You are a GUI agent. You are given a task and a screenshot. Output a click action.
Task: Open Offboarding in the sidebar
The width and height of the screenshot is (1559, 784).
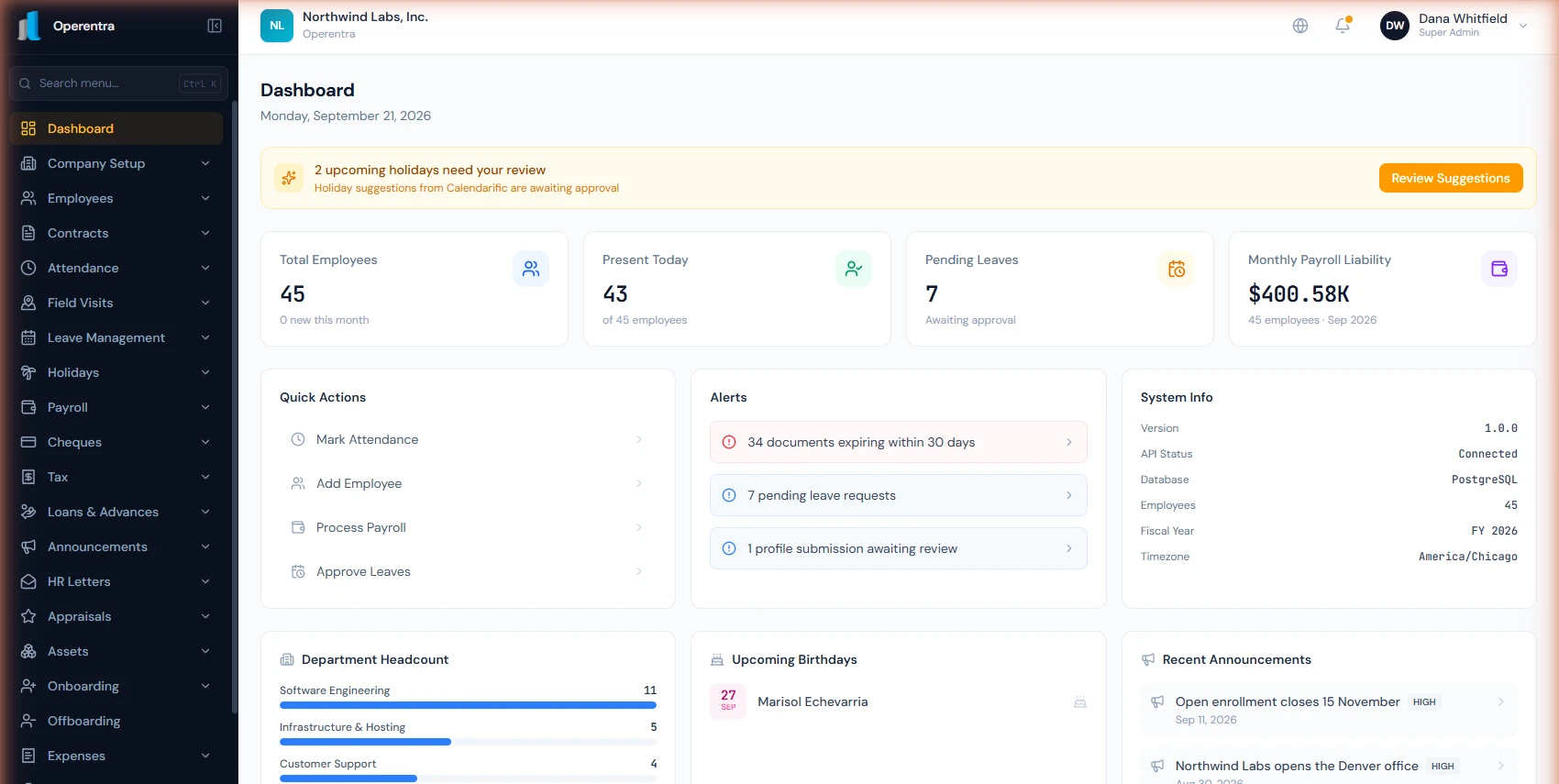pyautogui.click(x=116, y=721)
